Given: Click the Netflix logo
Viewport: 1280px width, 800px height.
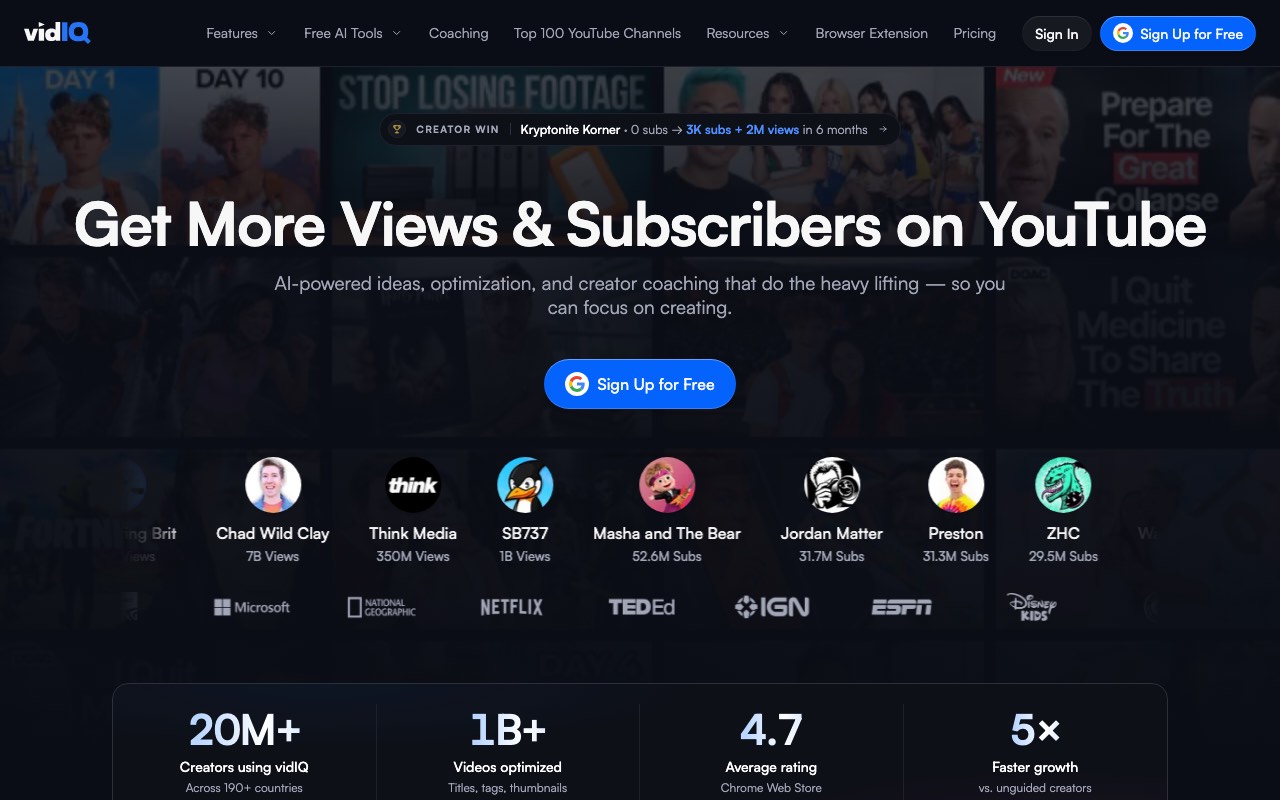Looking at the screenshot, I should point(511,607).
